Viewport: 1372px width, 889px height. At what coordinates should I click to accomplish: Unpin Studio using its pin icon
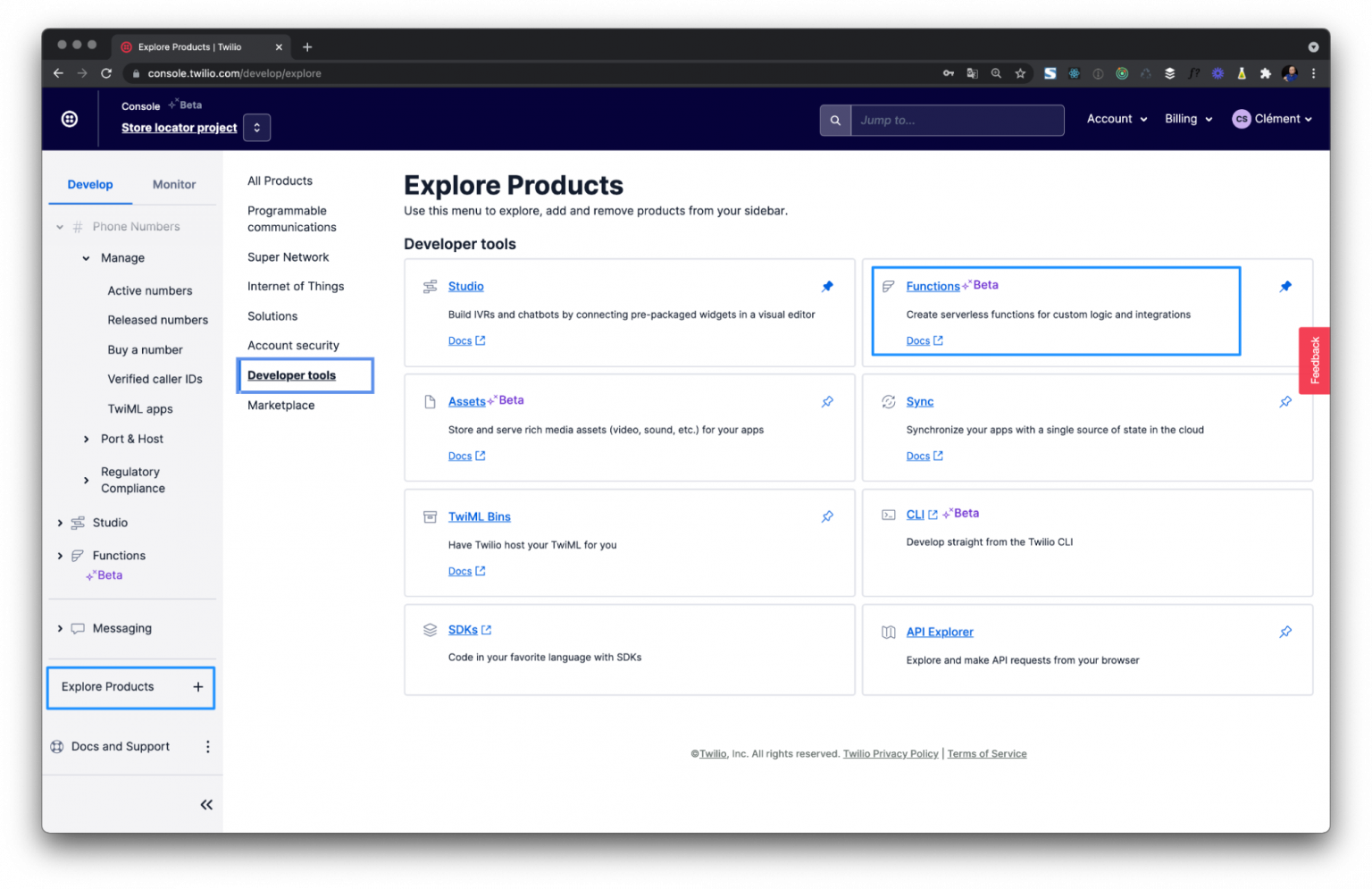[827, 287]
